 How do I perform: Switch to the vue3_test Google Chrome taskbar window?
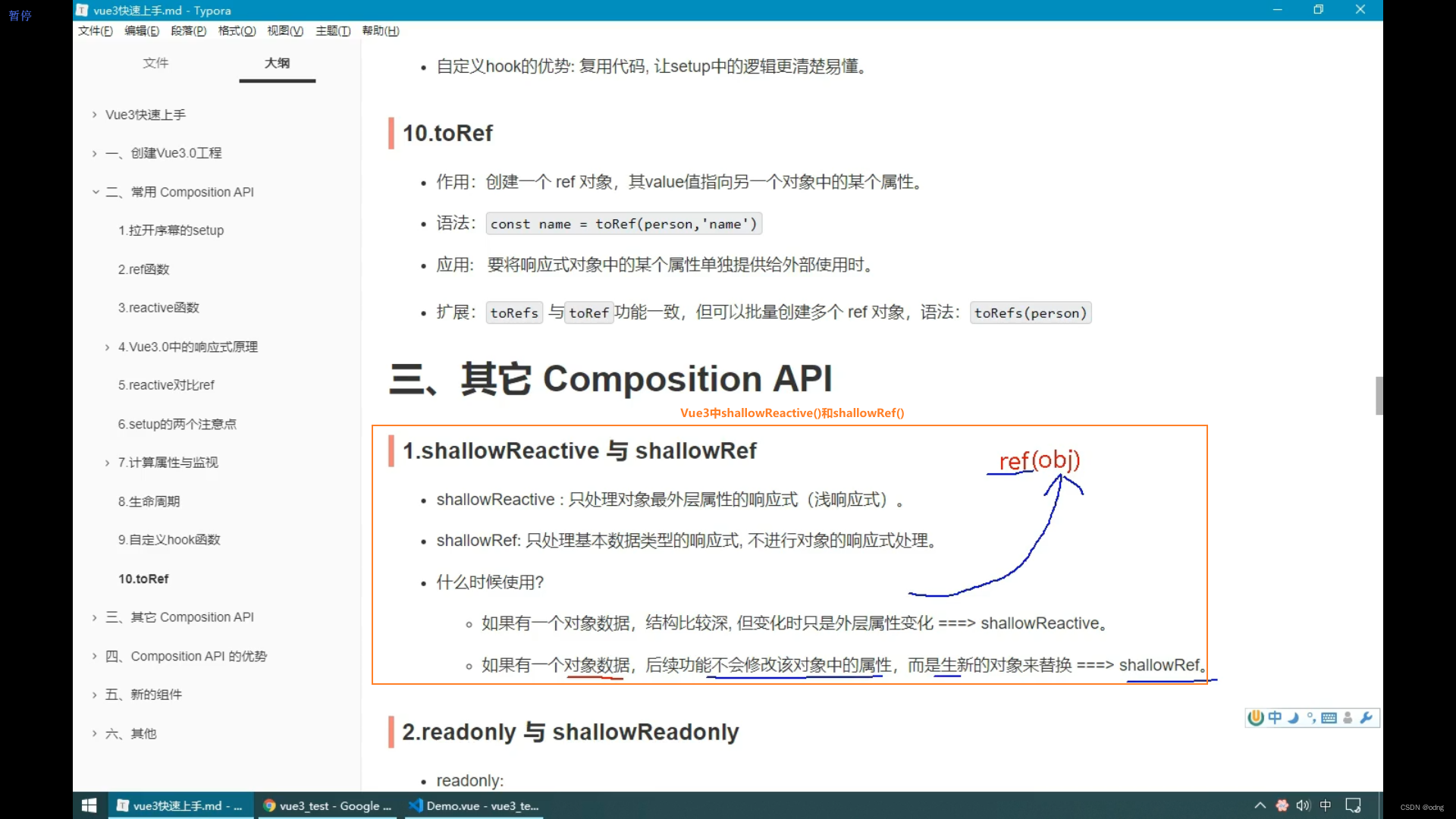click(326, 805)
